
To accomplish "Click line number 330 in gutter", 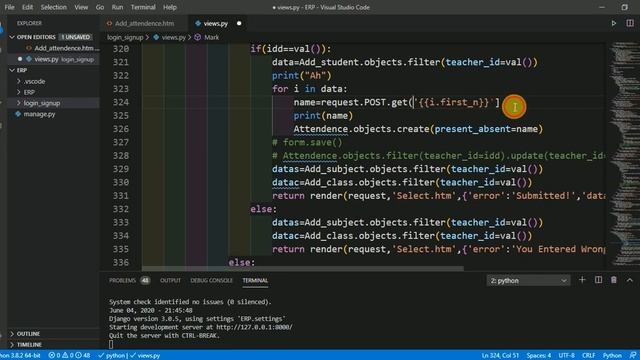I will pyautogui.click(x=121, y=182).
